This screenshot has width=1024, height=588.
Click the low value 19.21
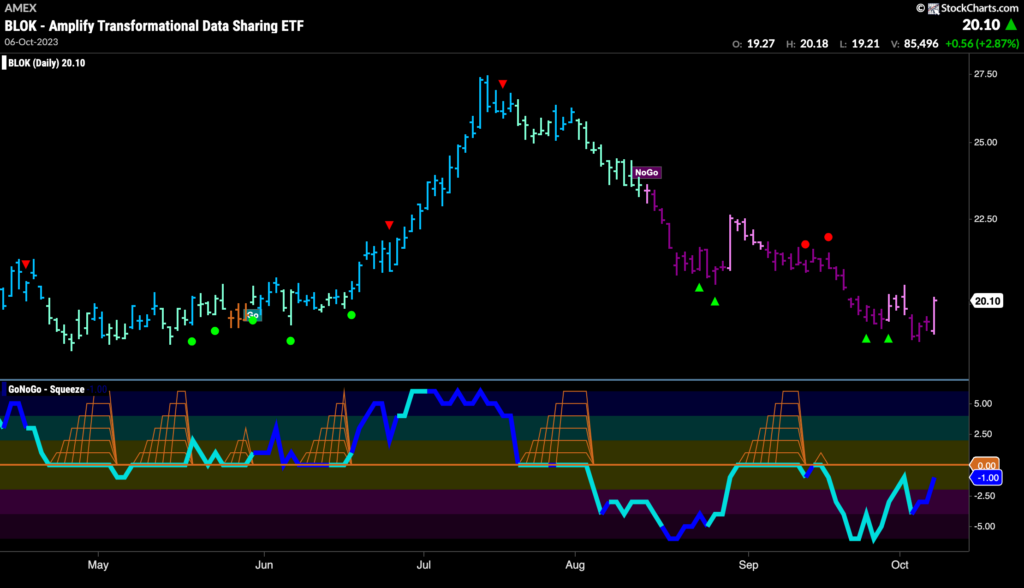[865, 44]
